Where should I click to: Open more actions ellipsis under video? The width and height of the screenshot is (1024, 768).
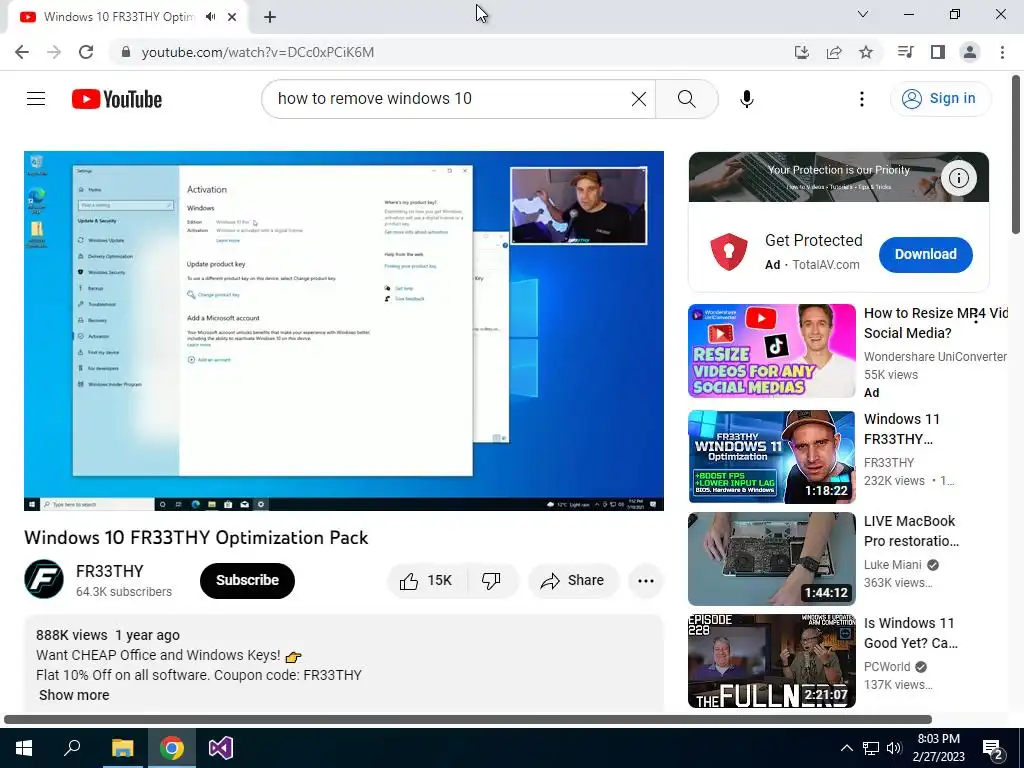click(646, 581)
